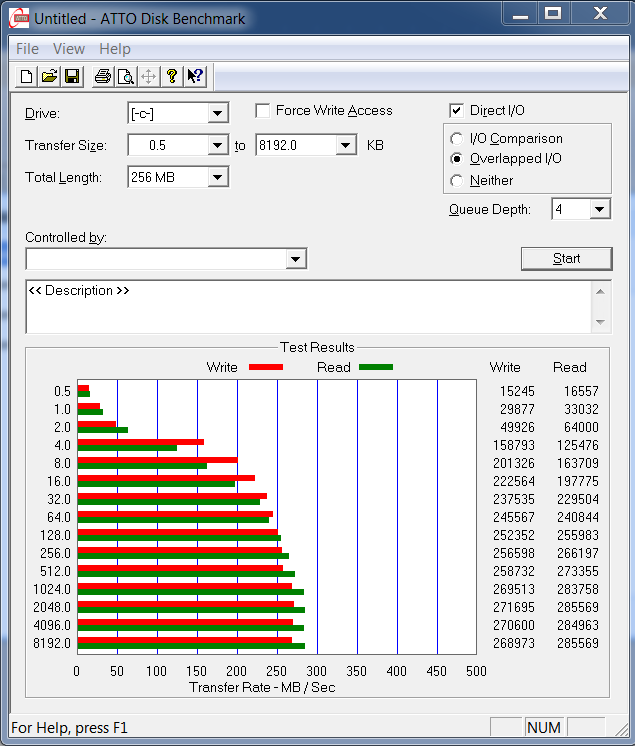This screenshot has height=746, width=635.
Task: Enable the Force Write Access checkbox
Action: click(263, 111)
